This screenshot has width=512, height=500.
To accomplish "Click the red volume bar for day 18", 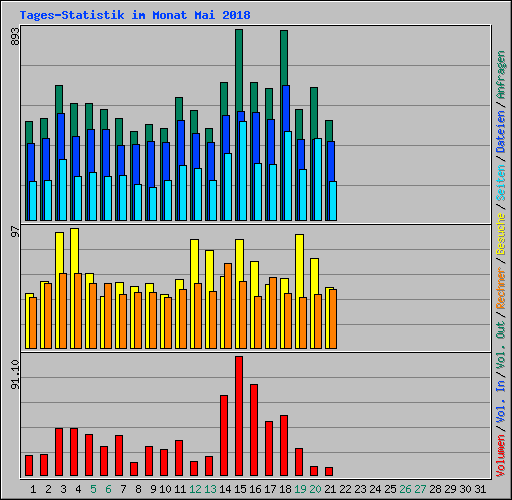I will coord(284,445).
